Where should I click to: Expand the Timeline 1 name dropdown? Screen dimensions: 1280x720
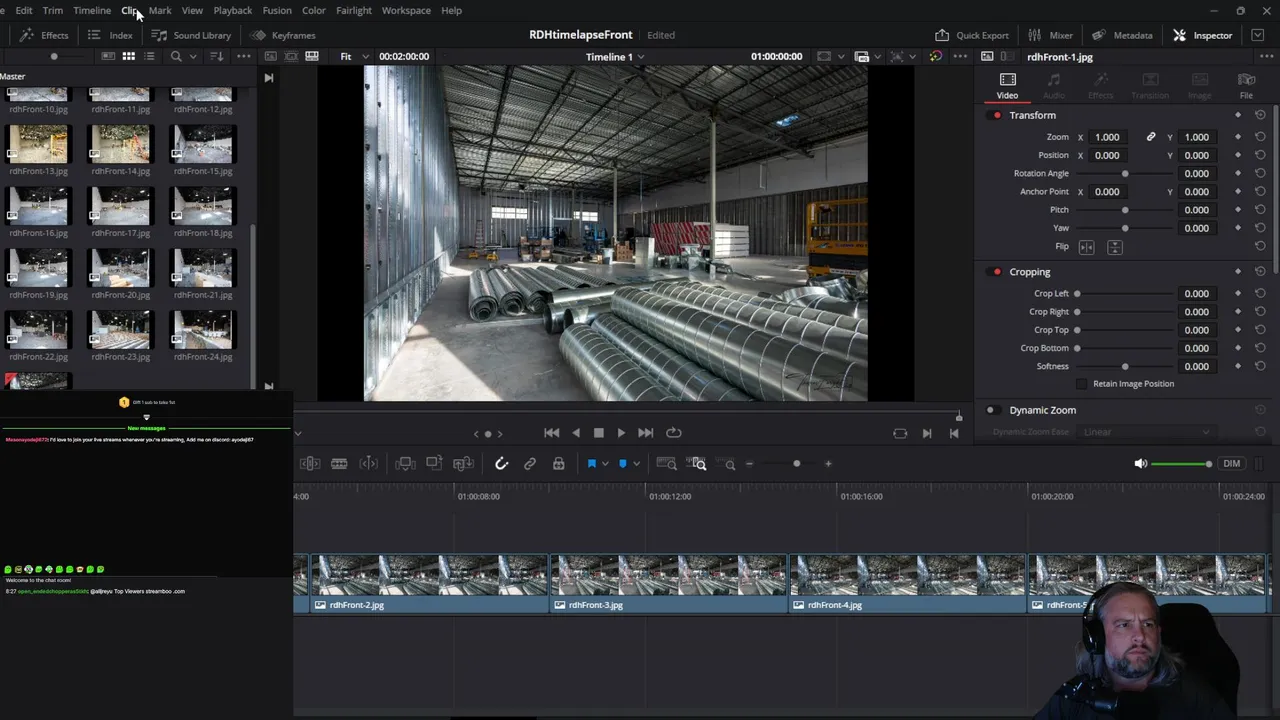point(641,57)
